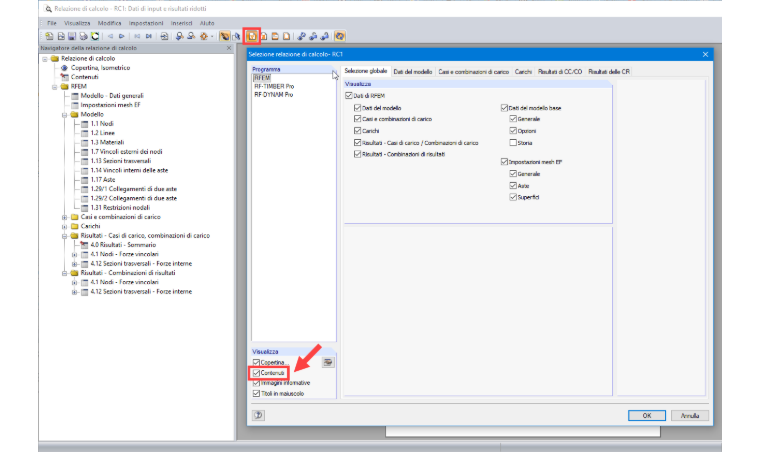Switch to the Carichi tab
The width and height of the screenshot is (760, 452).
coord(523,71)
